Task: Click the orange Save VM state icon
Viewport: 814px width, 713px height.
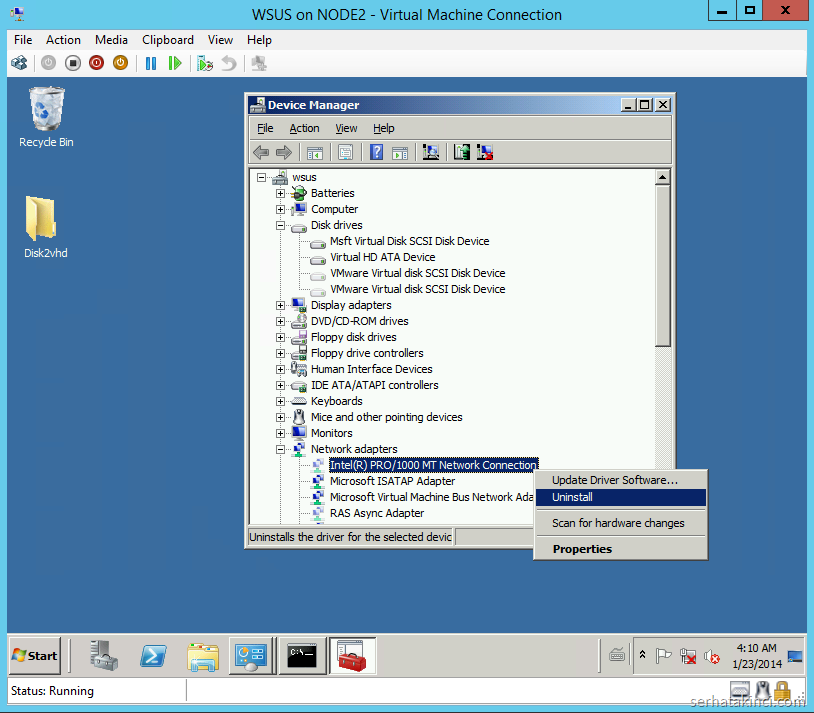Action: (x=120, y=63)
